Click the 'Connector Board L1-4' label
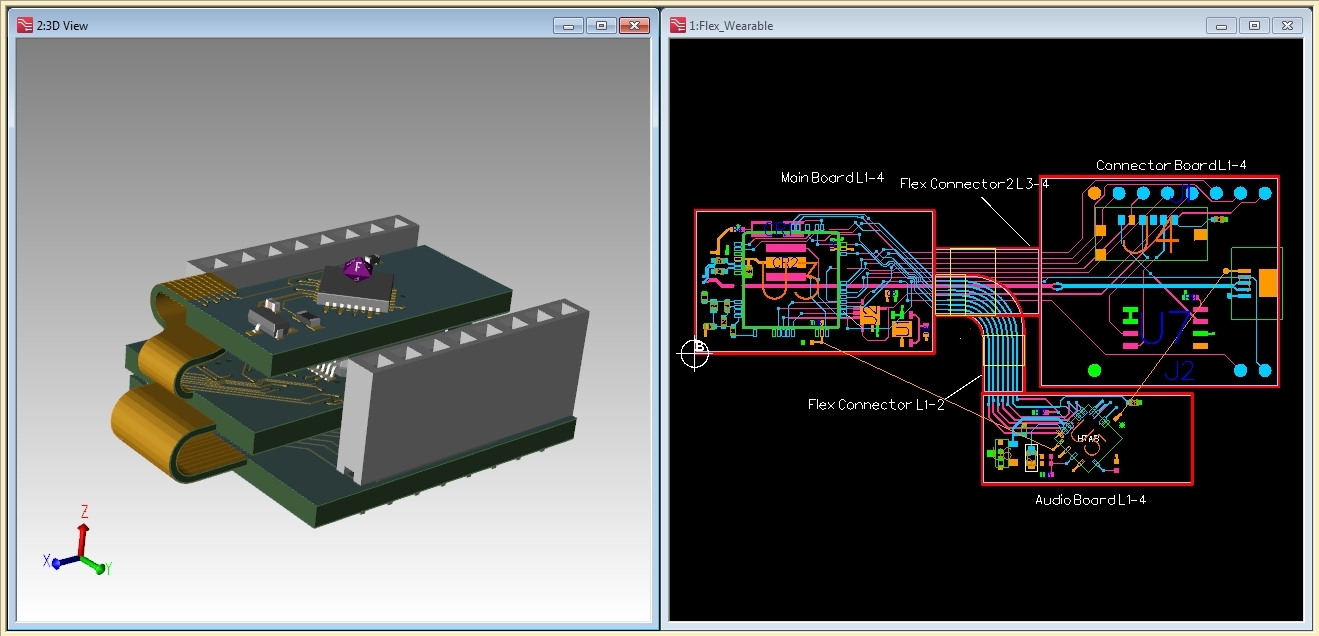 tap(1171, 165)
